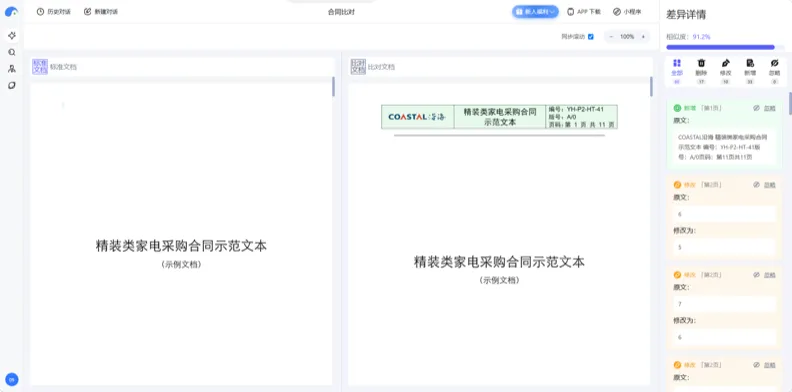Viewport: 792px width, 392px height.
Task: Click the COASTAL logo in comparison document header
Action: click(x=417, y=117)
